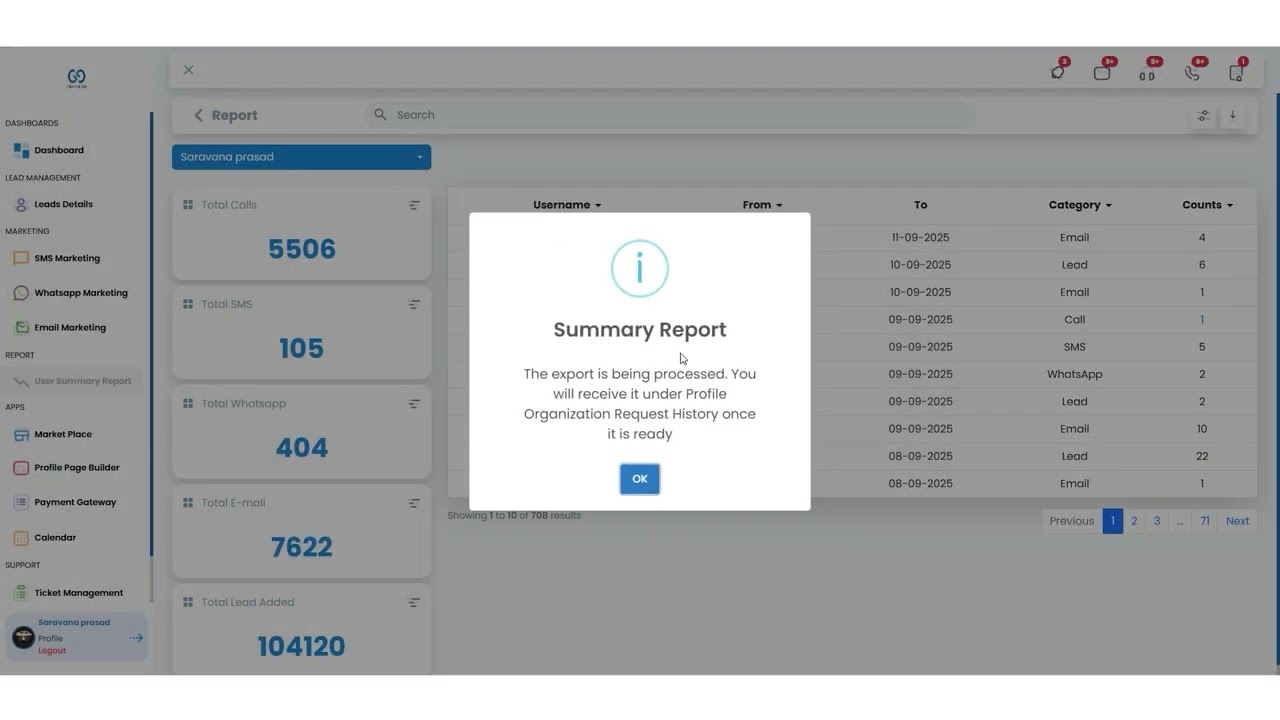Click the profile arrow icon

136,637
